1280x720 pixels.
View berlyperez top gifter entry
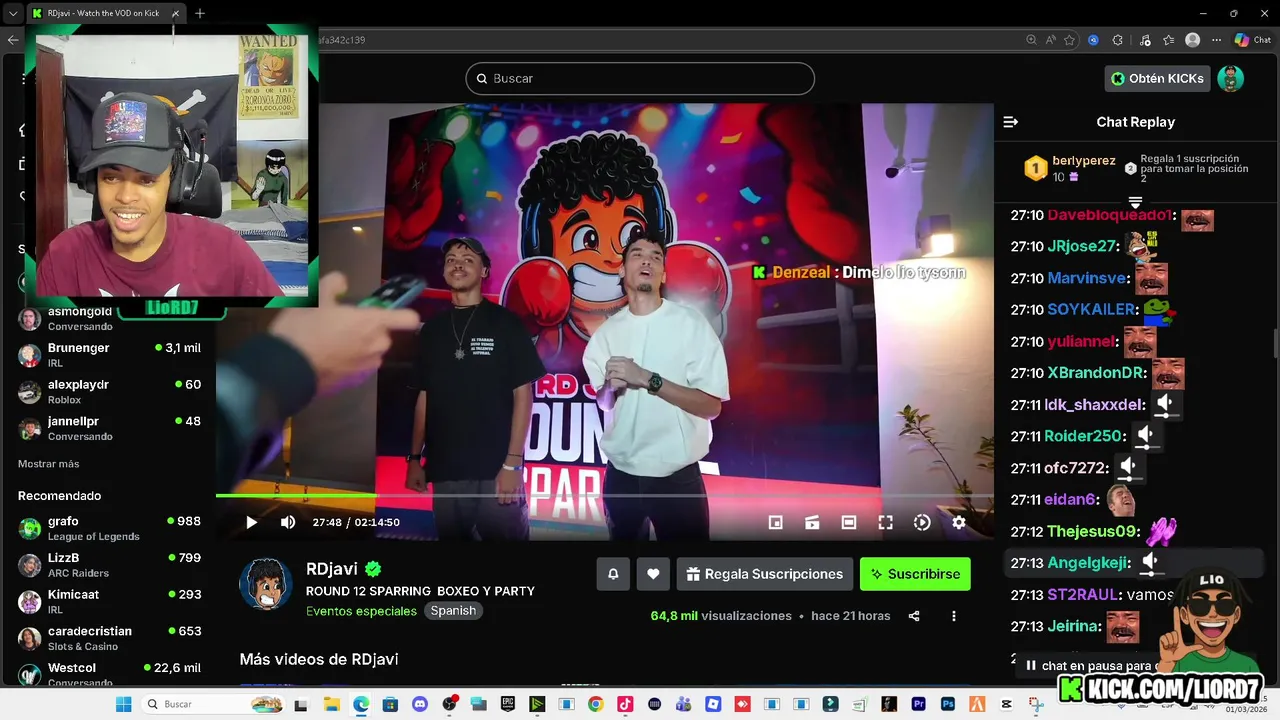tap(1069, 168)
